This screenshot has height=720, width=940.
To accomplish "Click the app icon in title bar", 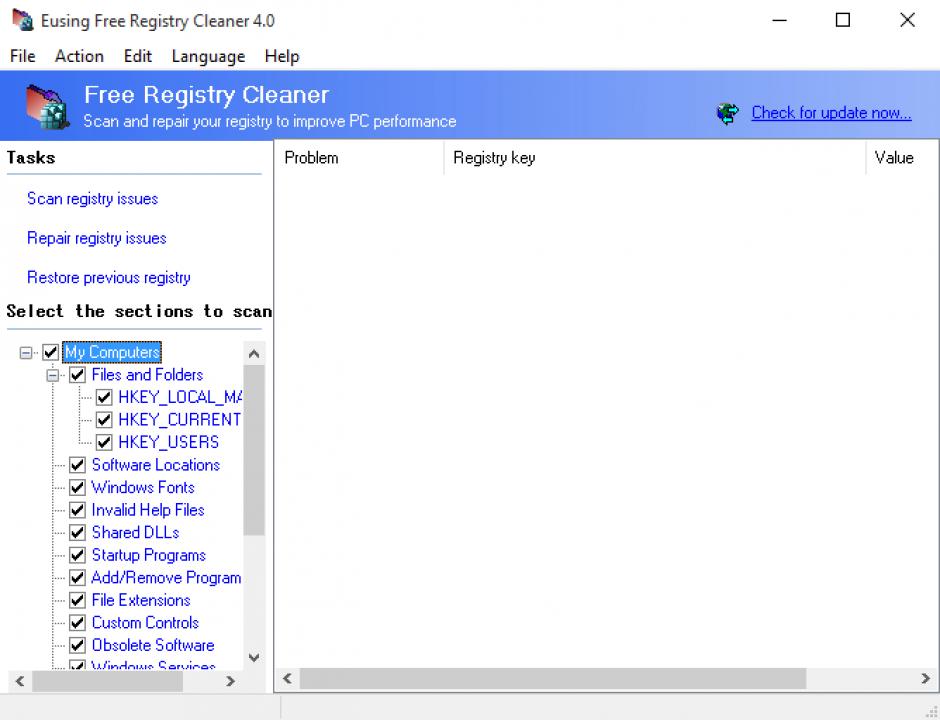I will tap(22, 20).
